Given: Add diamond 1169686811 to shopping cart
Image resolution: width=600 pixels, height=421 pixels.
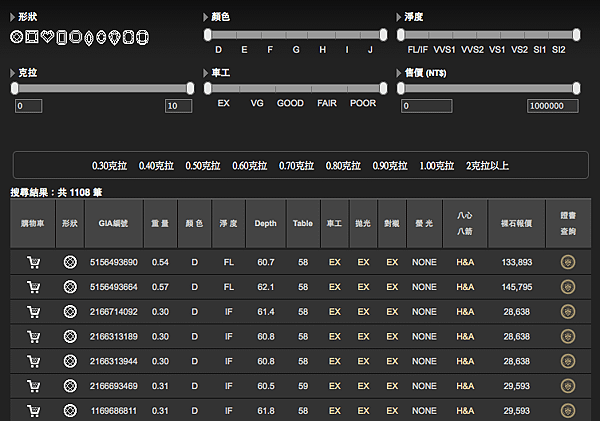Looking at the screenshot, I should (x=33, y=411).
